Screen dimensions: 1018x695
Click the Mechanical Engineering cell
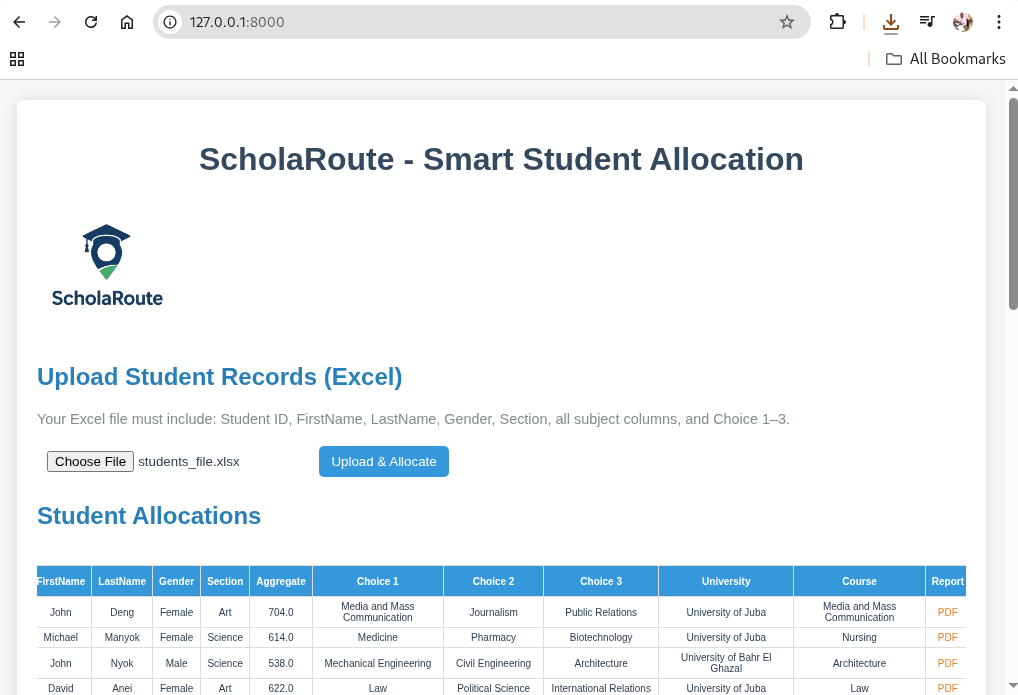[x=378, y=663]
